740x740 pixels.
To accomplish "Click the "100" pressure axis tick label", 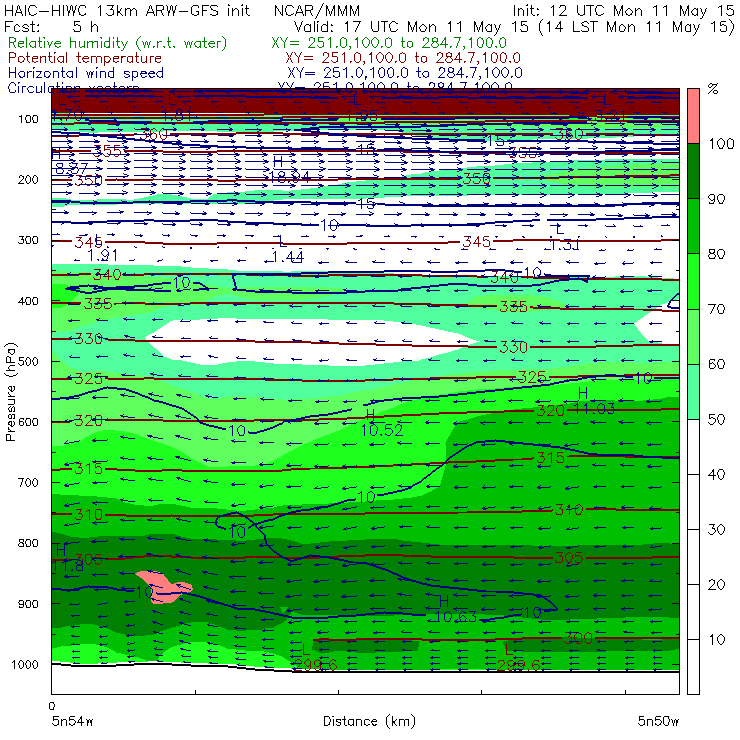I will pos(28,119).
